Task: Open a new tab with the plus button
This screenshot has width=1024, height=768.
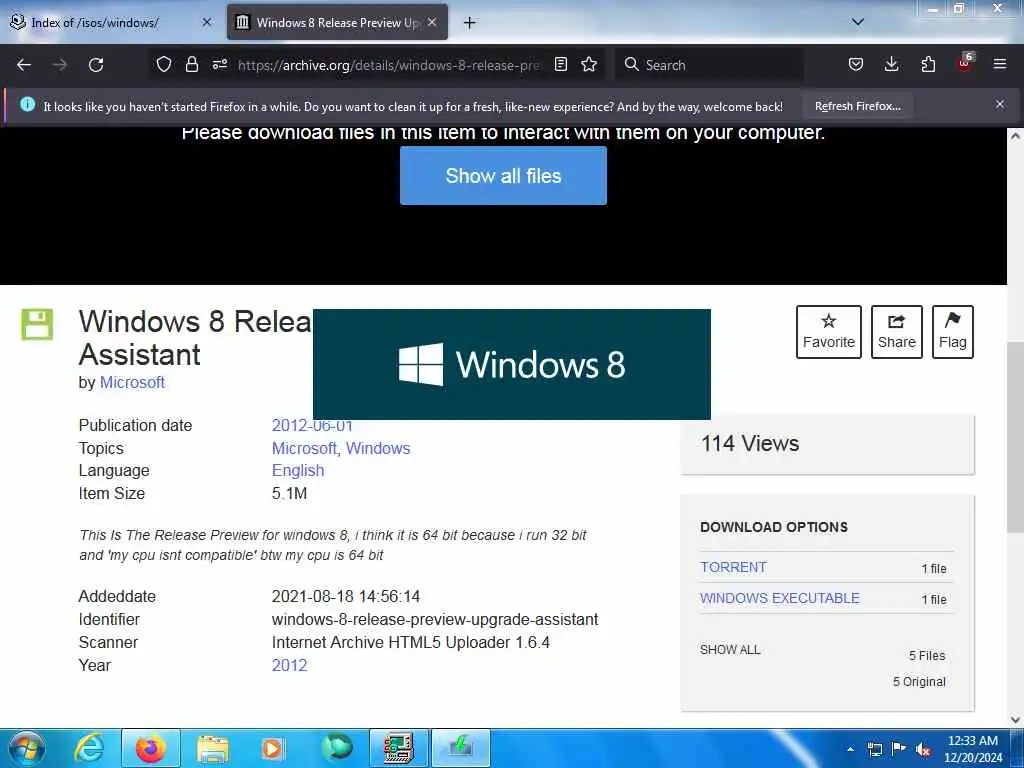Action: click(x=470, y=23)
